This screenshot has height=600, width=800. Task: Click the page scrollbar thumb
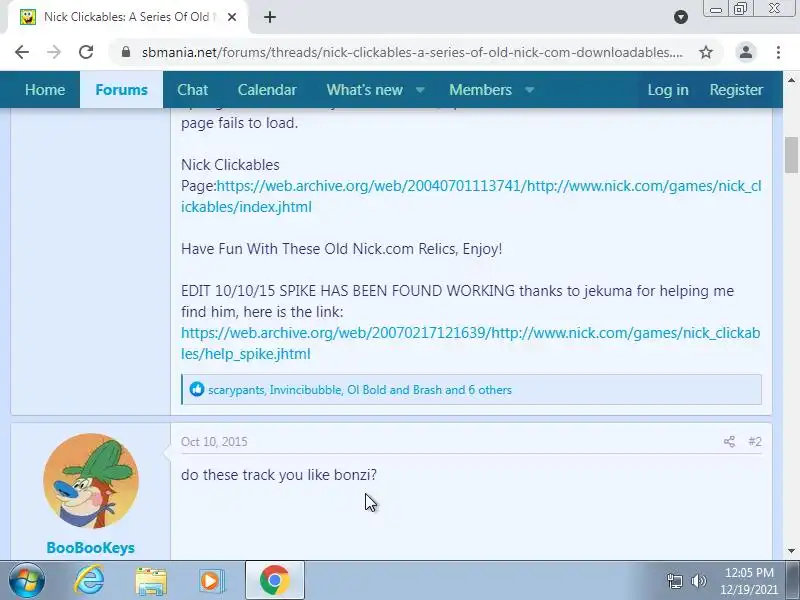[x=791, y=155]
